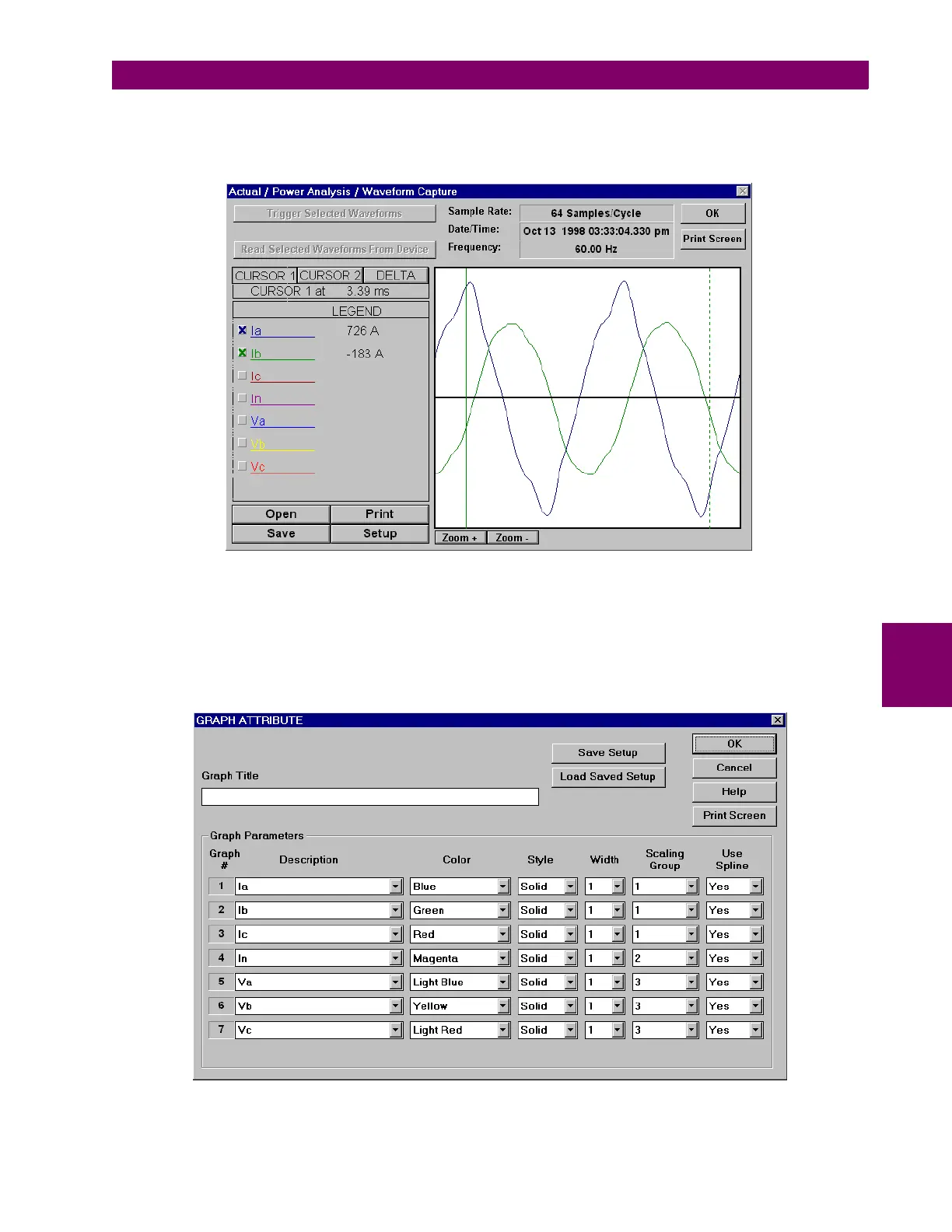952x1232 pixels.
Task: Click Load Saved Setup button
Action: (608, 776)
